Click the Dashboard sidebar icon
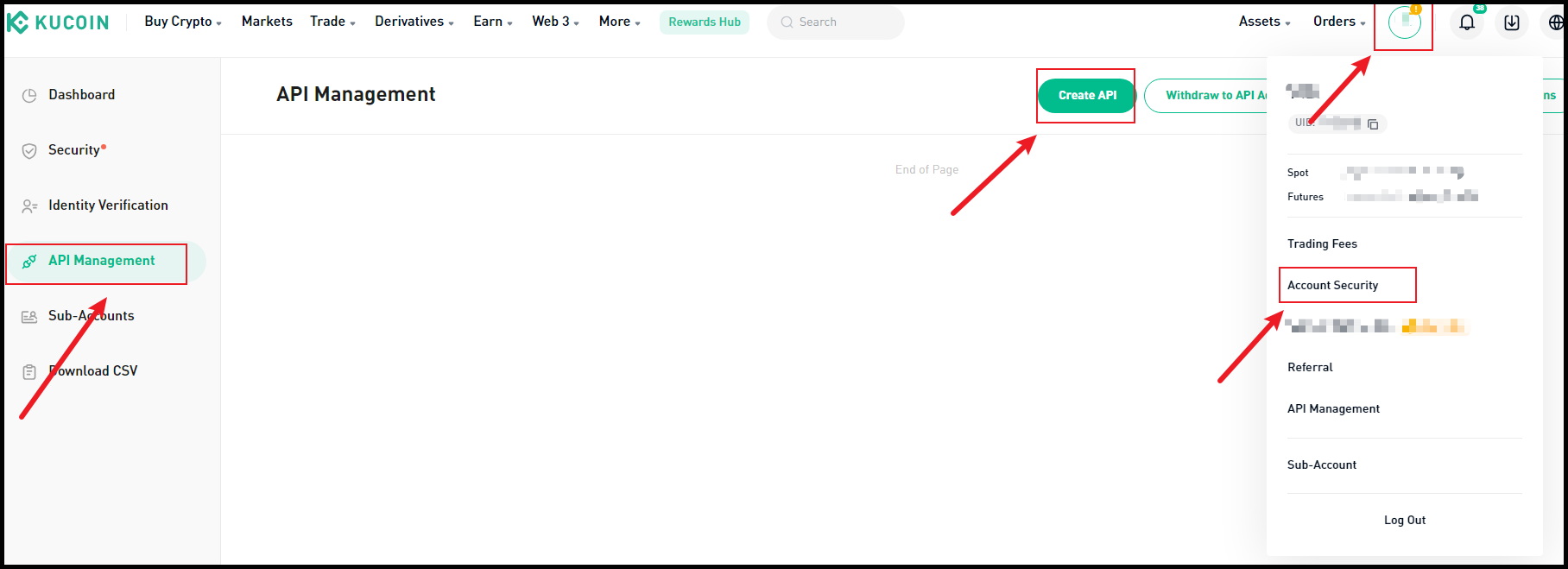The height and width of the screenshot is (569, 1568). pyautogui.click(x=29, y=95)
